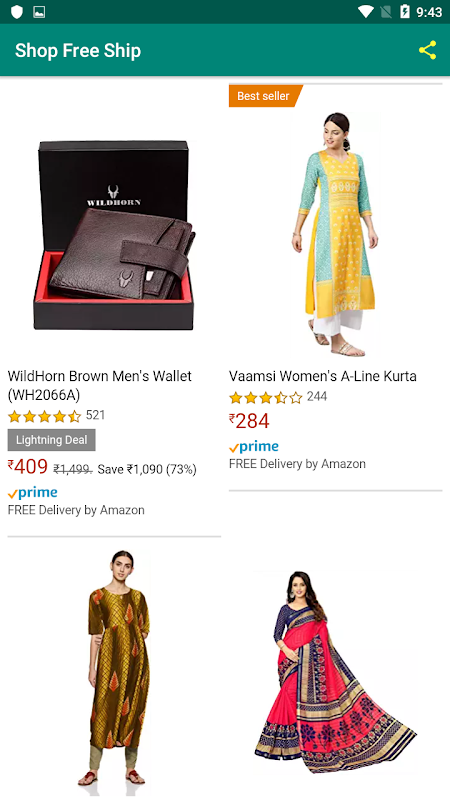Viewport: 450px width, 800px height.
Task: Tap the prime logo under the Vaamsi Kurta
Action: [254, 447]
